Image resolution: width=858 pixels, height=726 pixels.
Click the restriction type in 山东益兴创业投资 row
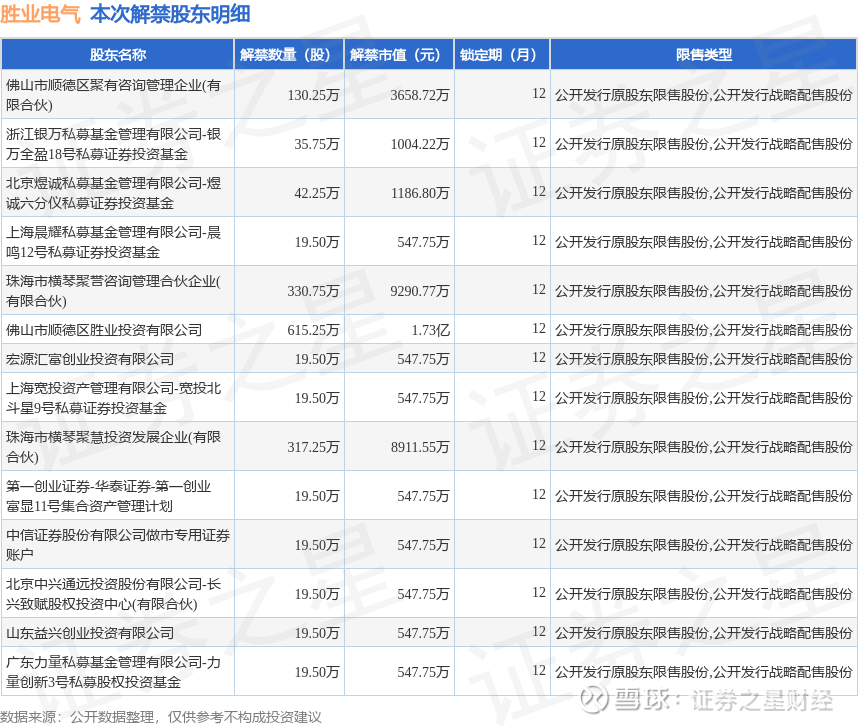704,633
